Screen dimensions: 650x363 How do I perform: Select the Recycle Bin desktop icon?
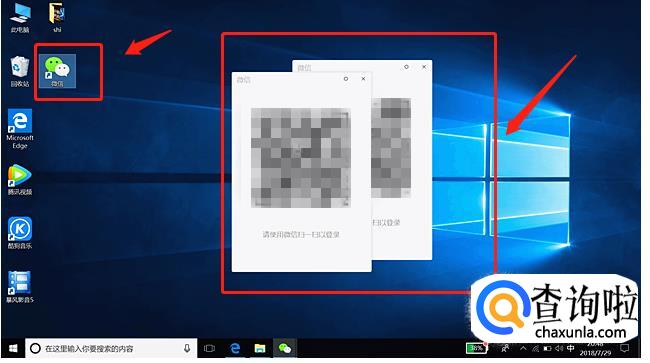pyautogui.click(x=19, y=71)
